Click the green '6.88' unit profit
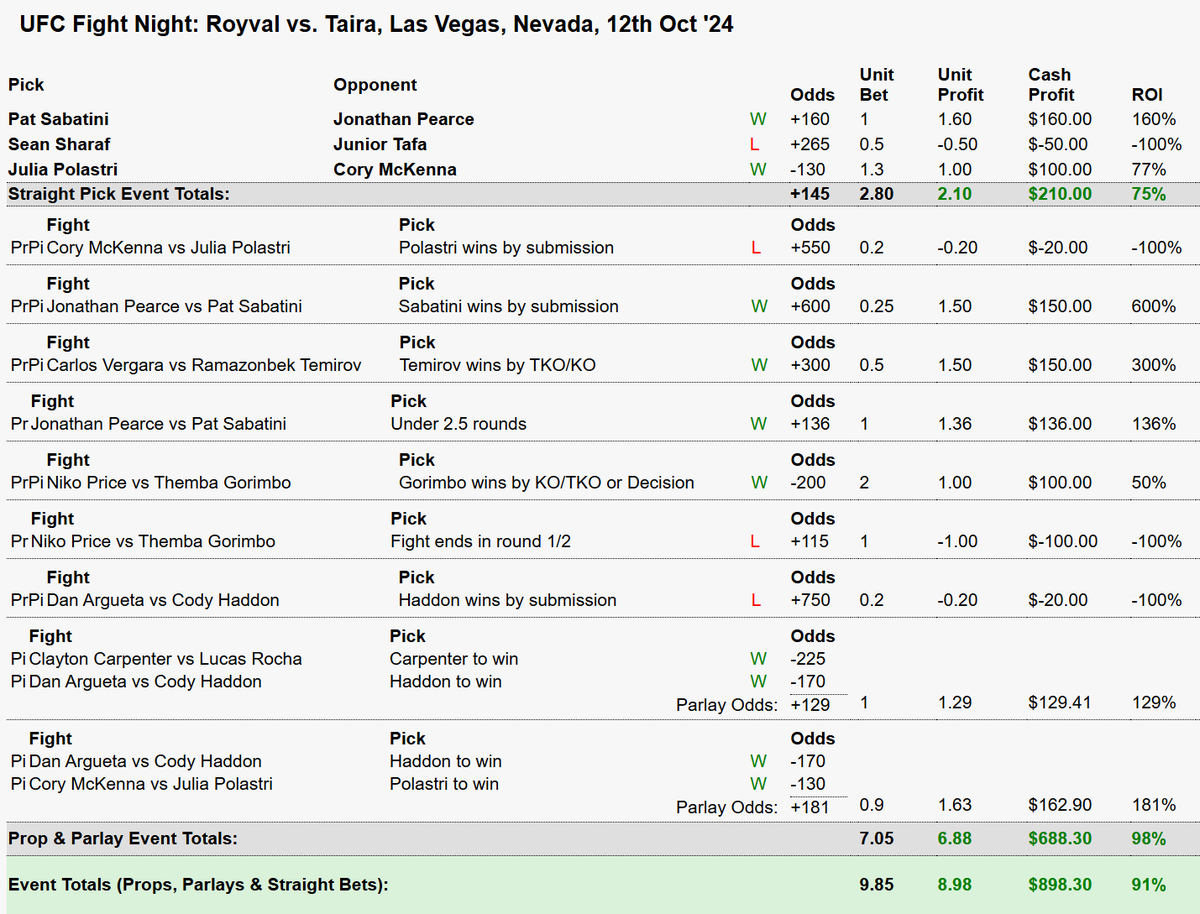The width and height of the screenshot is (1200, 914). coord(955,838)
